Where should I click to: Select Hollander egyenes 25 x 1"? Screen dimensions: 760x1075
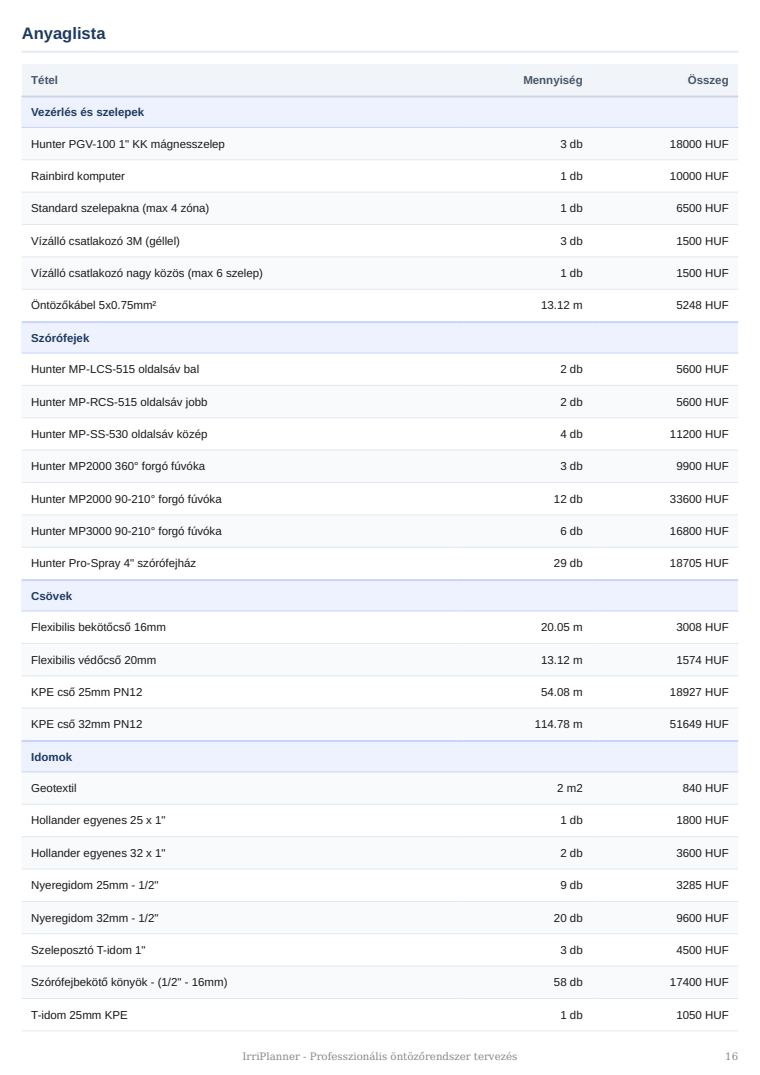click(x=98, y=820)
